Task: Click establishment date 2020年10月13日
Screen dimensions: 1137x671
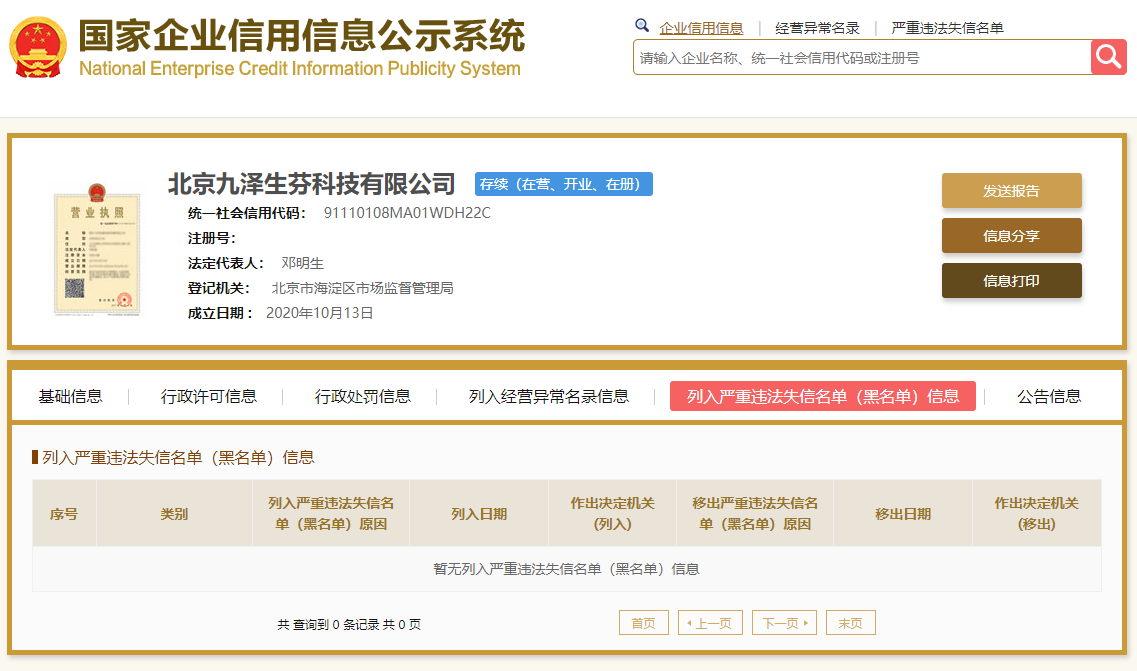Action: 319,313
